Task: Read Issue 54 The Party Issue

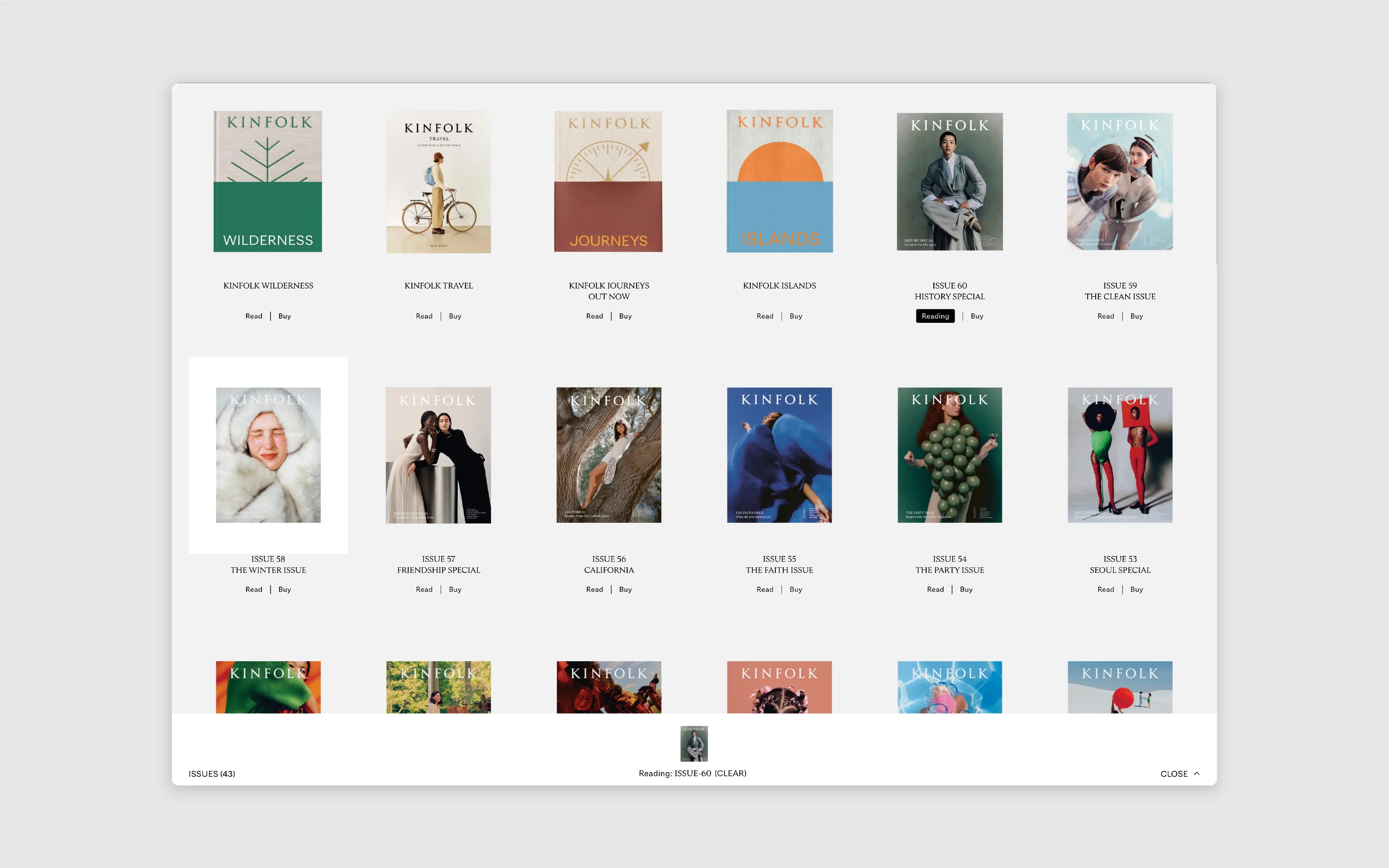Action: (x=936, y=590)
